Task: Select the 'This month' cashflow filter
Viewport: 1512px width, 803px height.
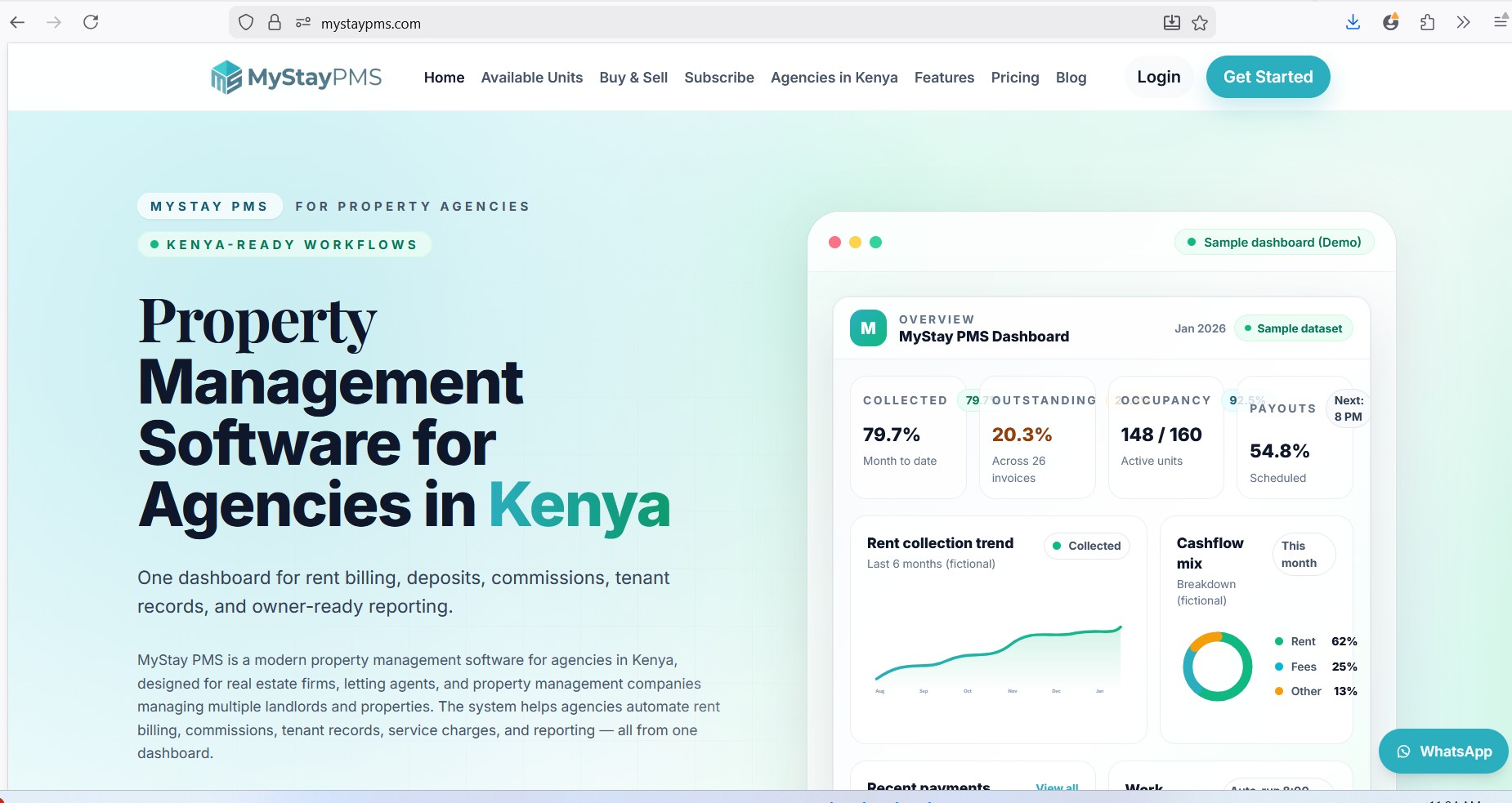Action: coord(1303,555)
